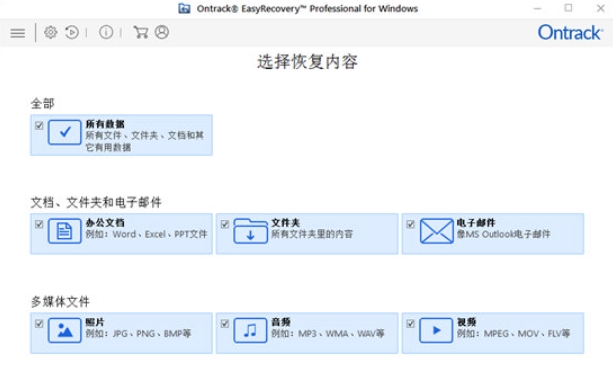Click the resume recovery icon
613x381 pixels.
pos(72,32)
